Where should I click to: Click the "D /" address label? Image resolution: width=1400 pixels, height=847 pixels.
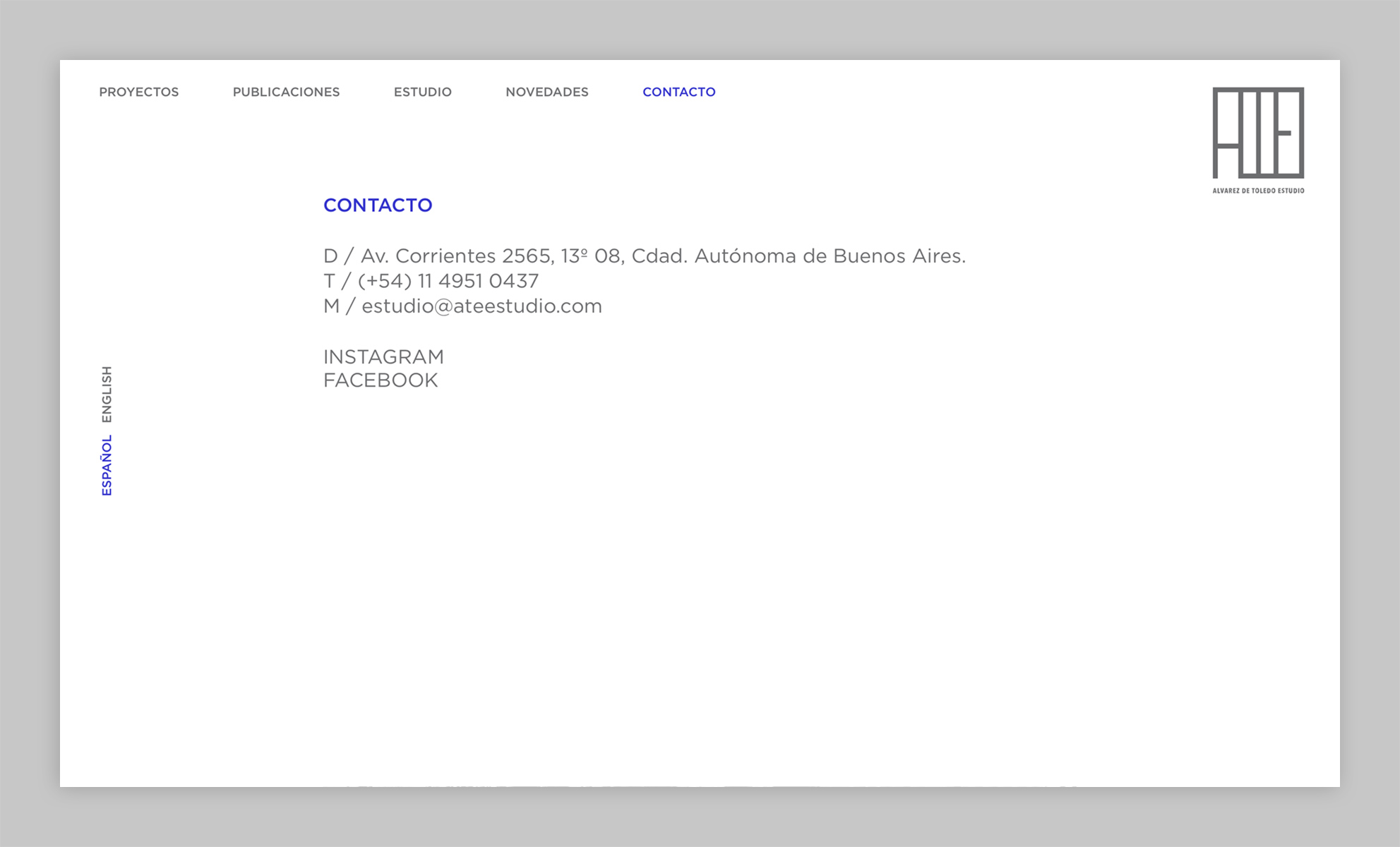coord(337,256)
